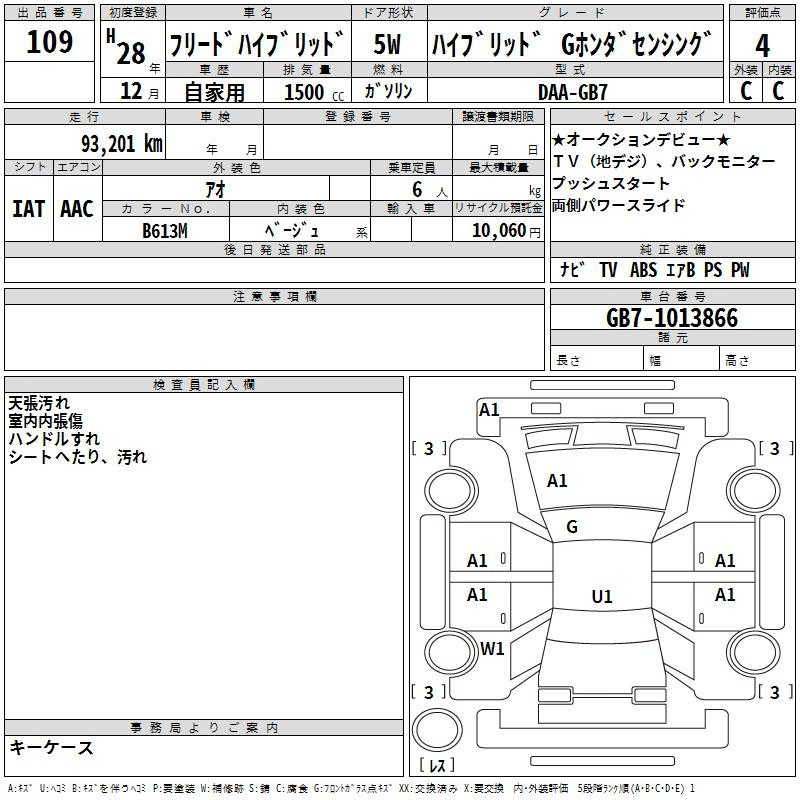Select chassis number GB7-1013866

672,318
